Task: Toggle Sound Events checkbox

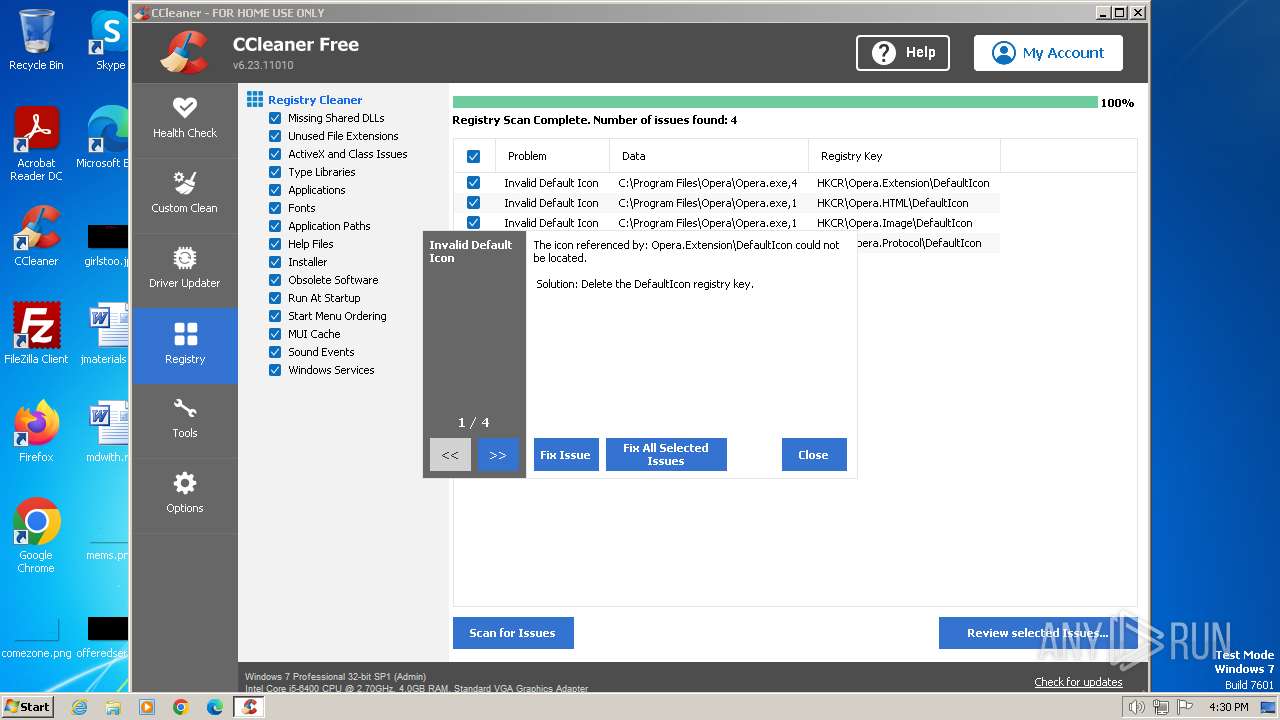Action: pyautogui.click(x=275, y=352)
